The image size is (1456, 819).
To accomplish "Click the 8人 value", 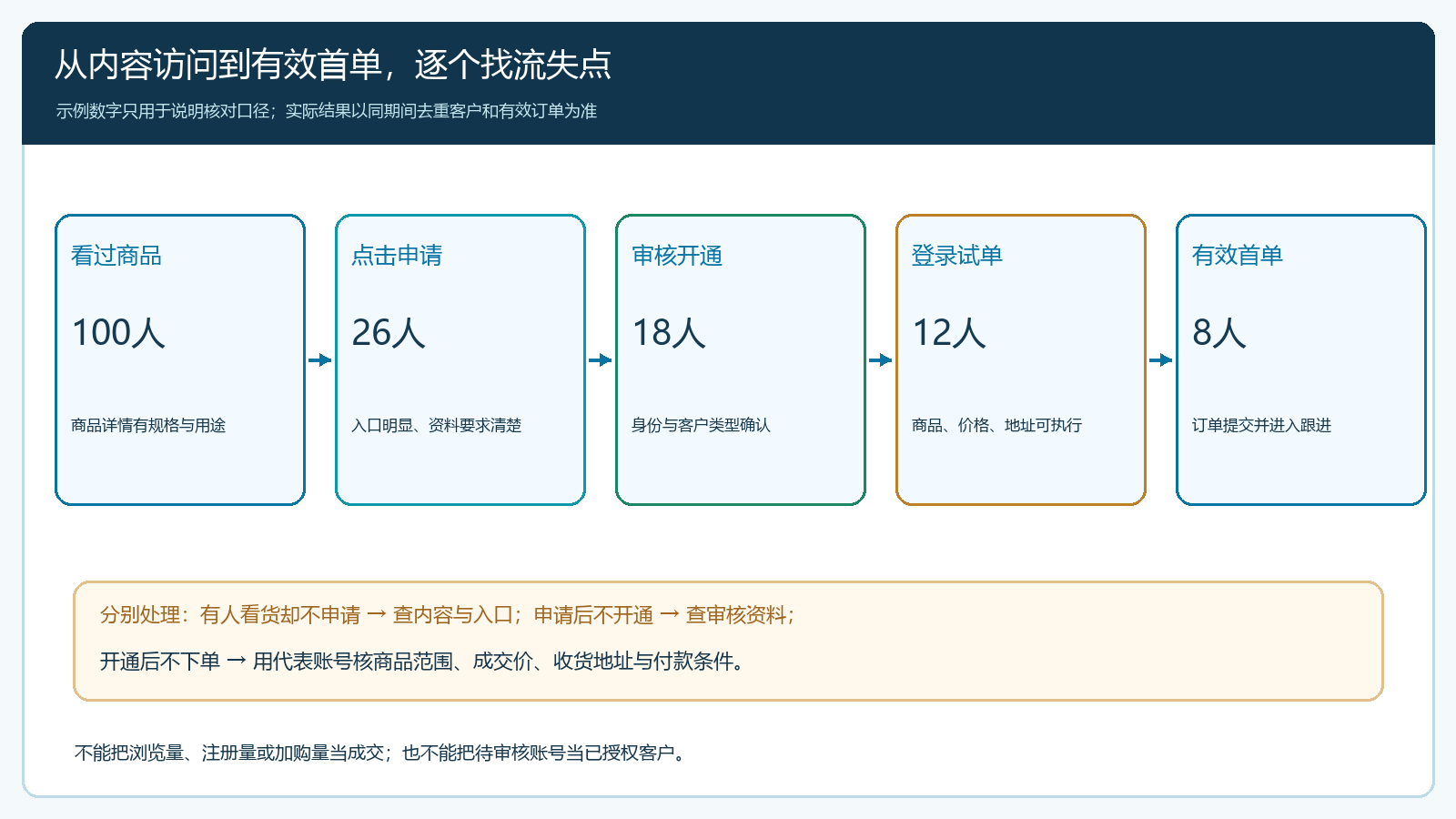I will [x=1219, y=332].
